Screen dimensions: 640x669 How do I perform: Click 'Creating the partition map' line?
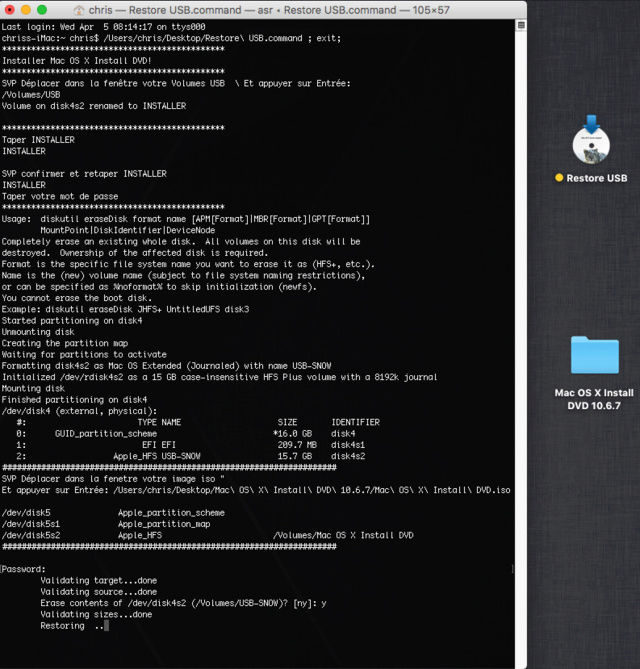pyautogui.click(x=65, y=343)
